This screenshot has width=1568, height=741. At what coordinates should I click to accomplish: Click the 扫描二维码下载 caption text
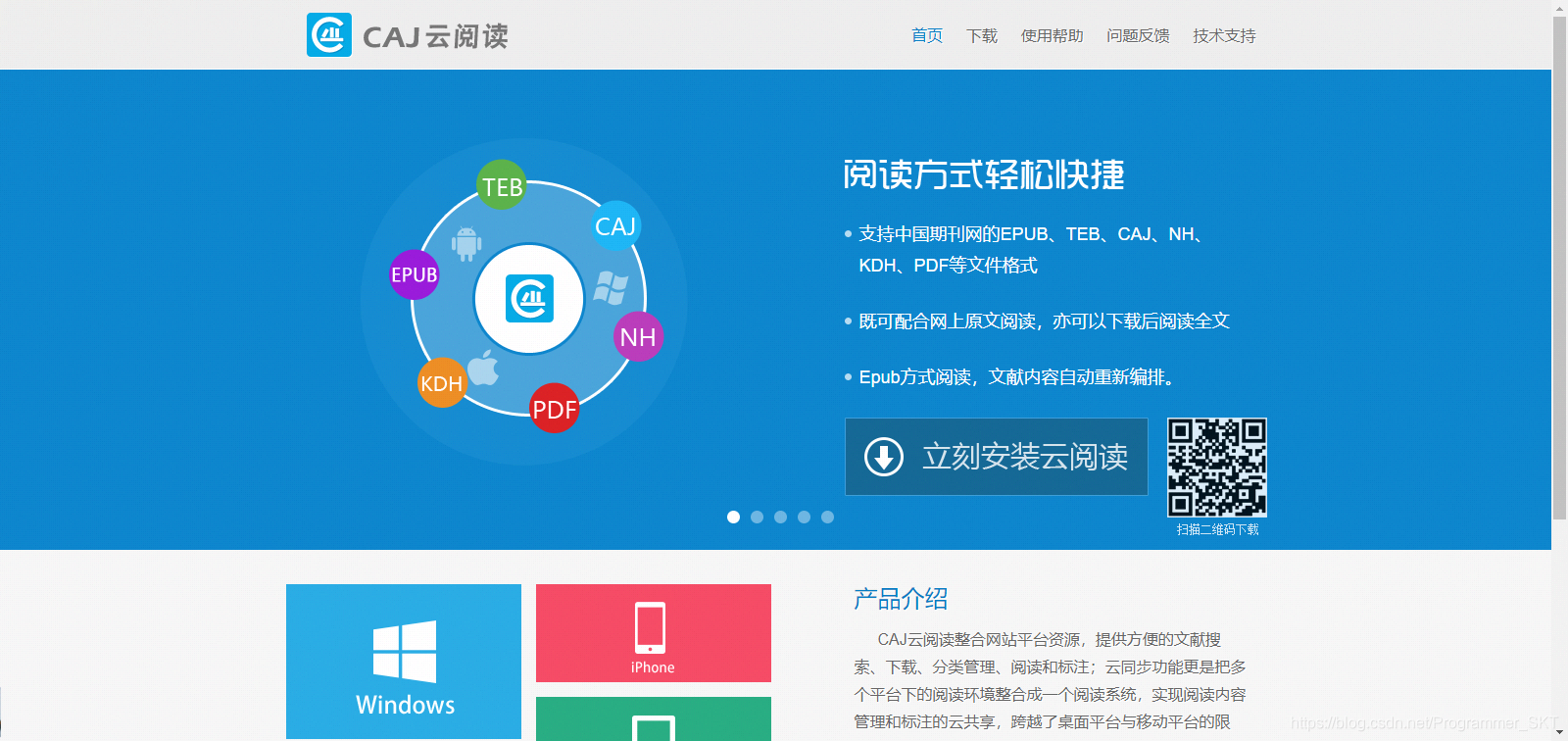click(1217, 529)
